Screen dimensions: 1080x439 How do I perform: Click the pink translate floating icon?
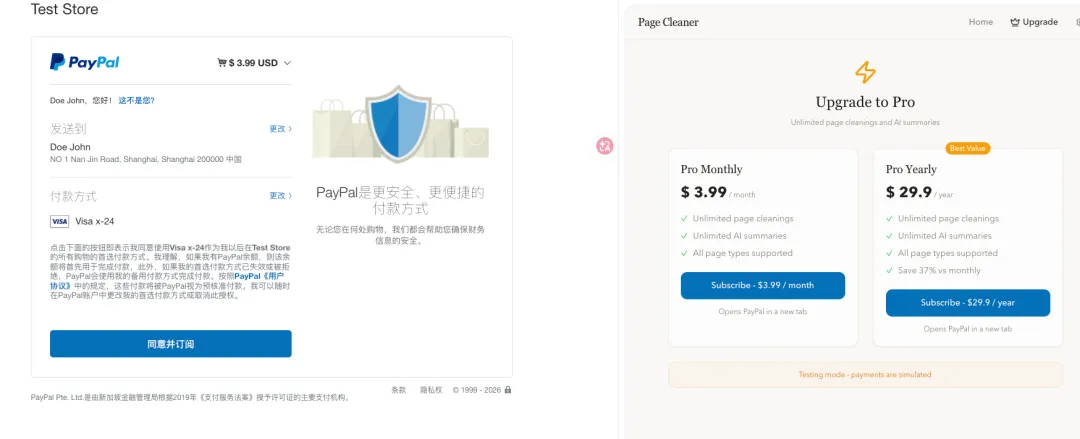(x=604, y=146)
